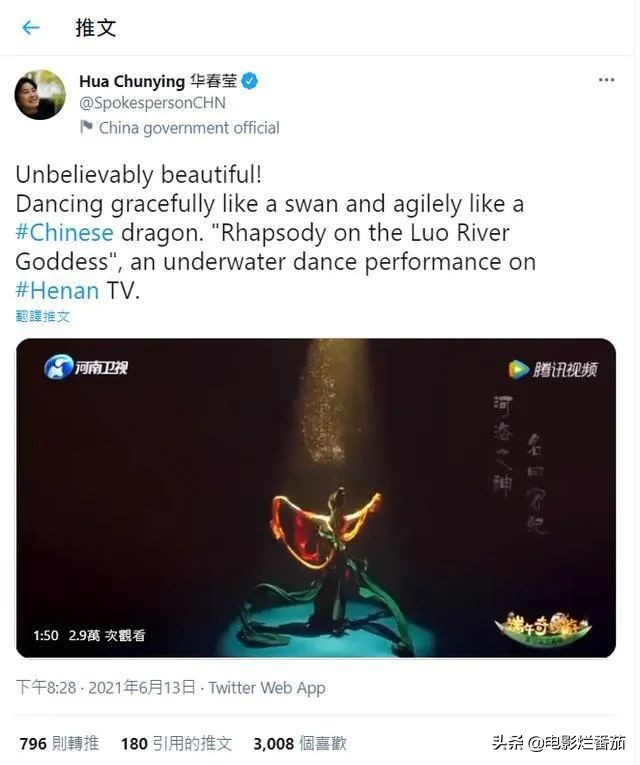The width and height of the screenshot is (640, 765).
Task: Click the Twitter Web App source link
Action: [267, 688]
